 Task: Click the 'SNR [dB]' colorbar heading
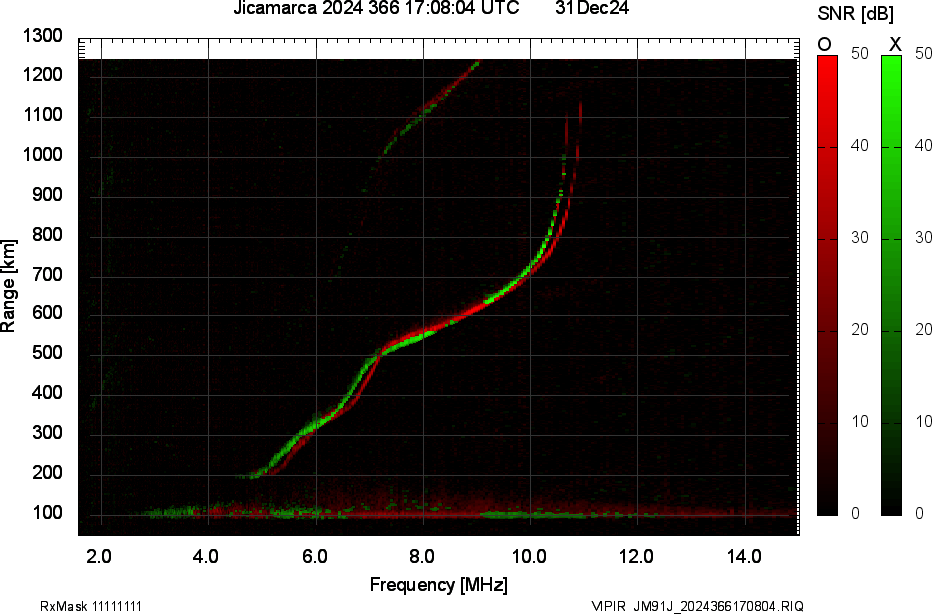tap(855, 13)
